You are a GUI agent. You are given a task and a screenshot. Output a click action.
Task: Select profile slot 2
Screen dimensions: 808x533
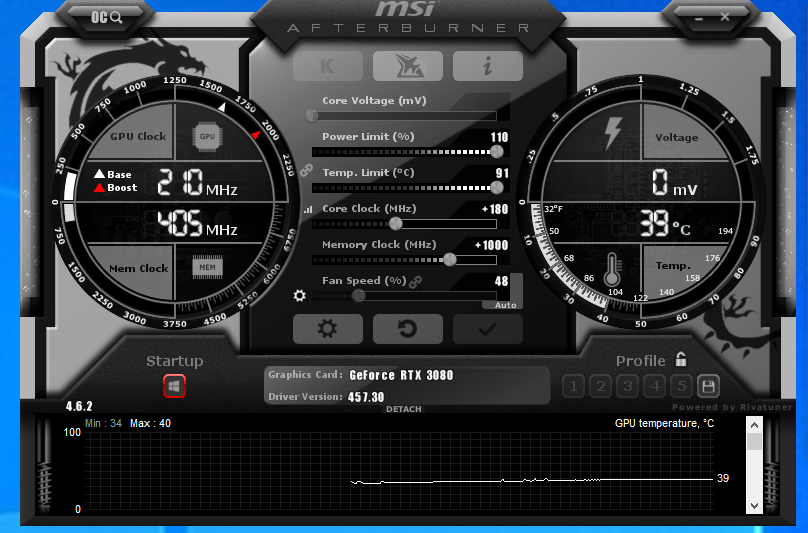600,386
